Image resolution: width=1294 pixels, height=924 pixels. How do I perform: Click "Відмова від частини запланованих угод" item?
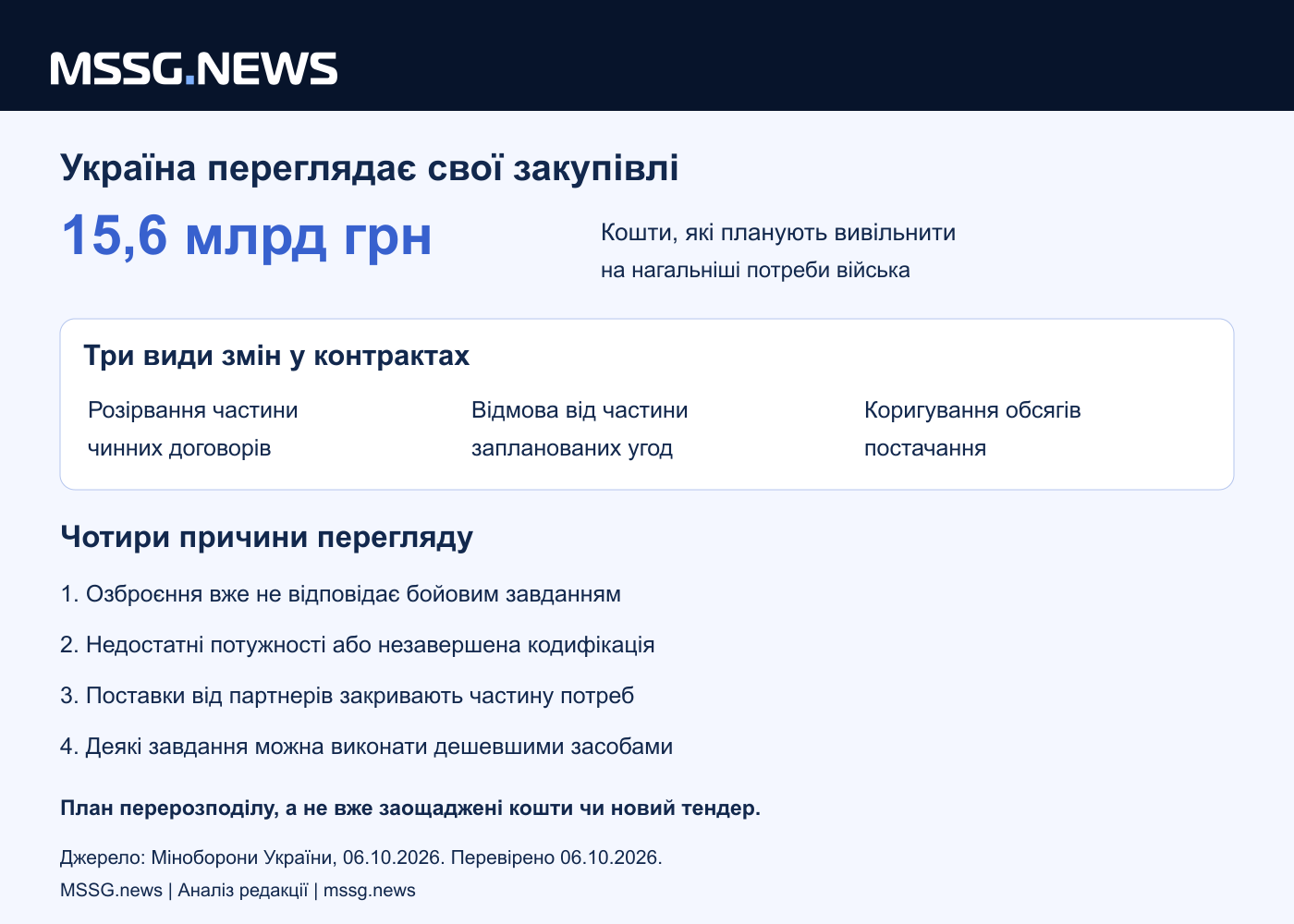580,429
